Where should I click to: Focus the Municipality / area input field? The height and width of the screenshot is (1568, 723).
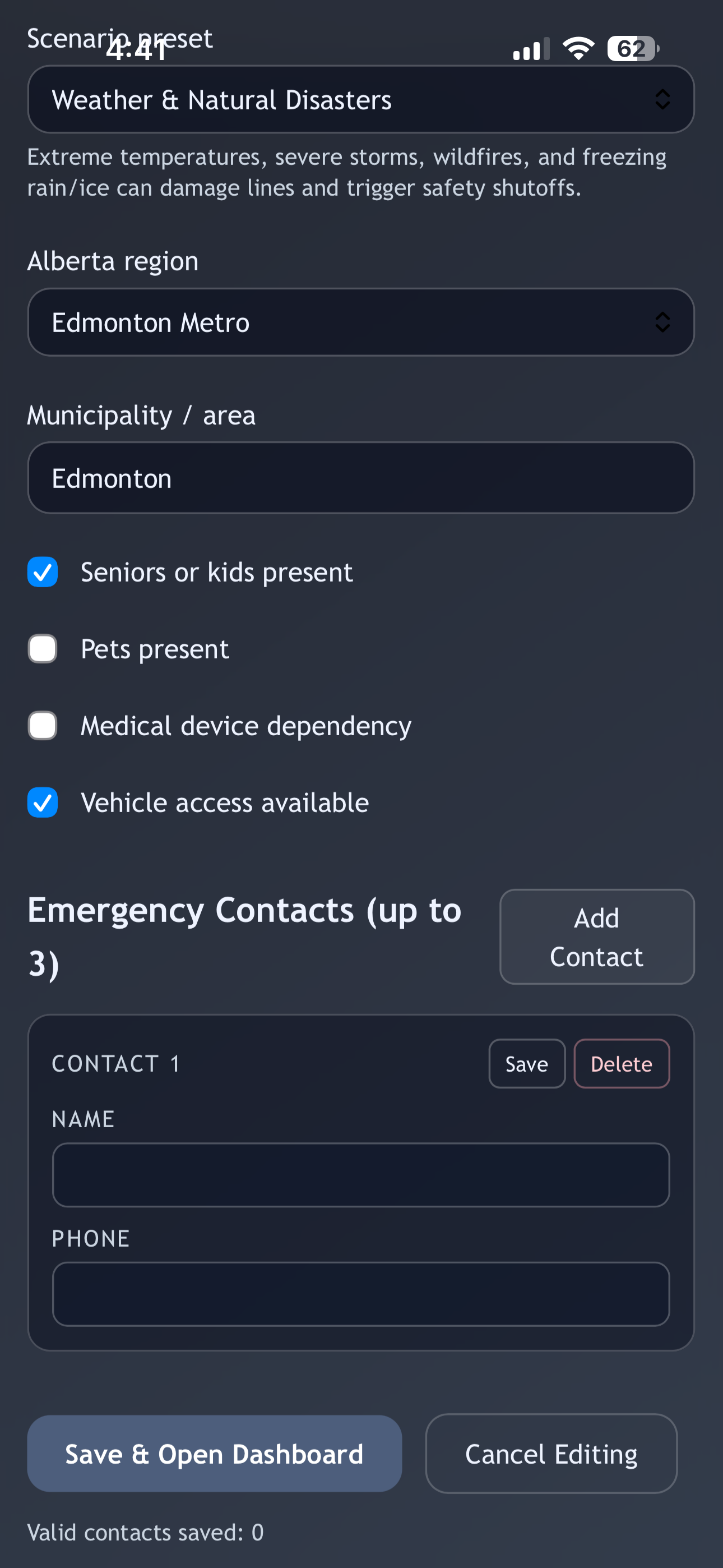pos(361,478)
